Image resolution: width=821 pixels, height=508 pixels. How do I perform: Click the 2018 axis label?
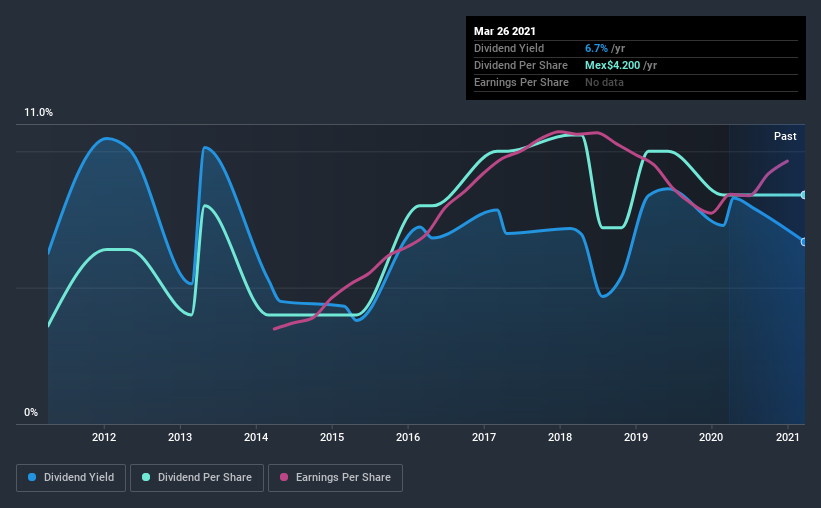pos(560,437)
